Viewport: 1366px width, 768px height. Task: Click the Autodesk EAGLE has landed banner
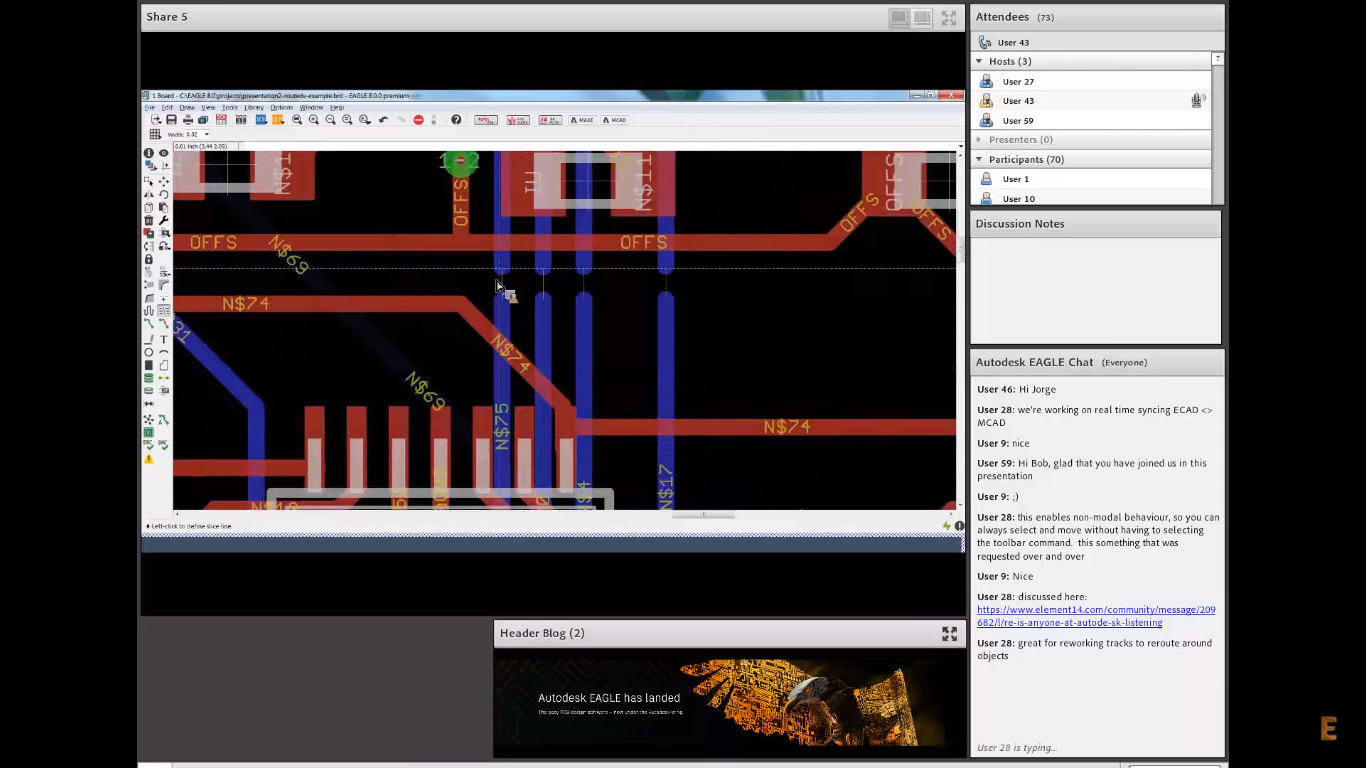pos(730,703)
